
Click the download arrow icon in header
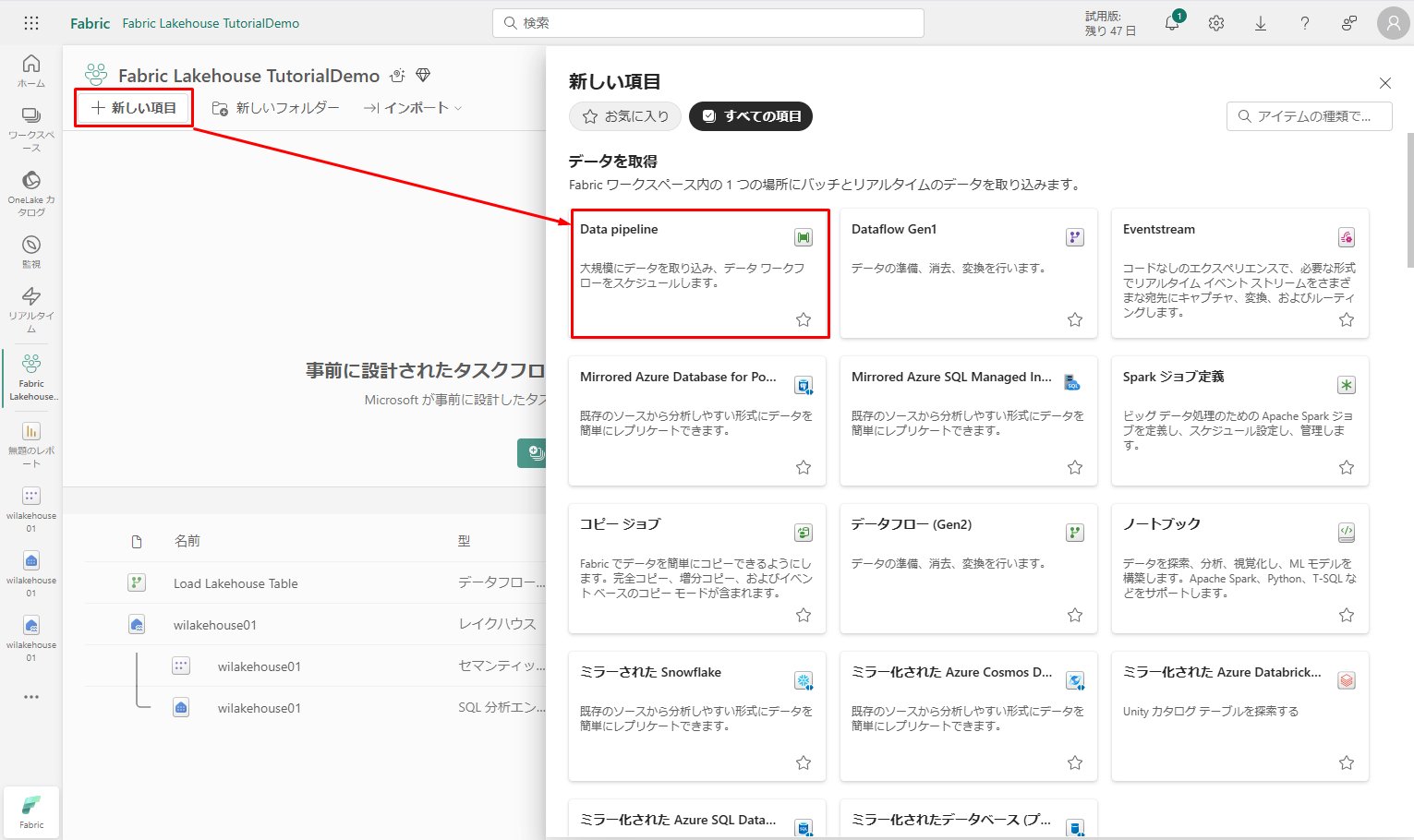(x=1261, y=23)
